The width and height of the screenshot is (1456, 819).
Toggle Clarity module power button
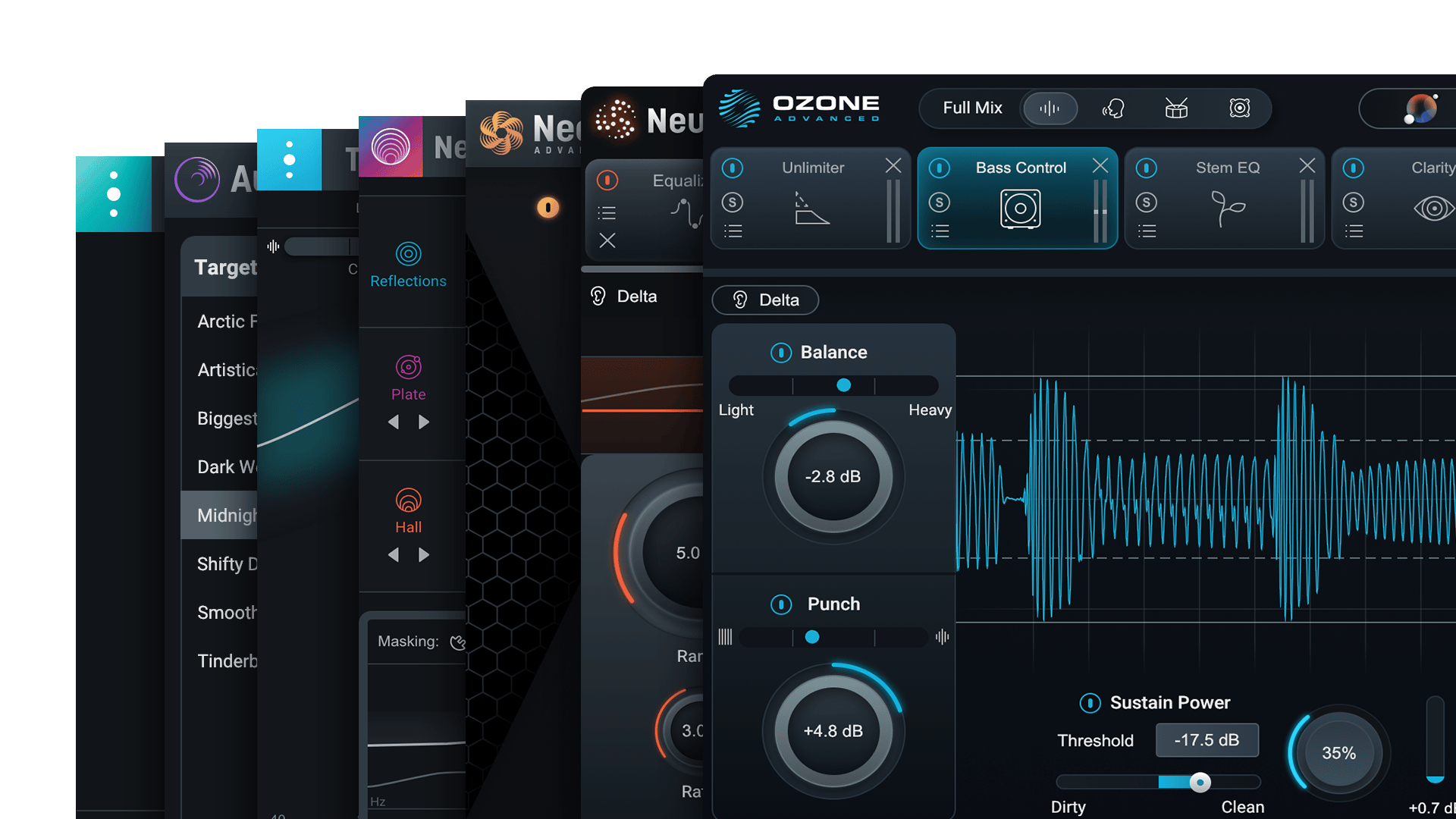1354,168
